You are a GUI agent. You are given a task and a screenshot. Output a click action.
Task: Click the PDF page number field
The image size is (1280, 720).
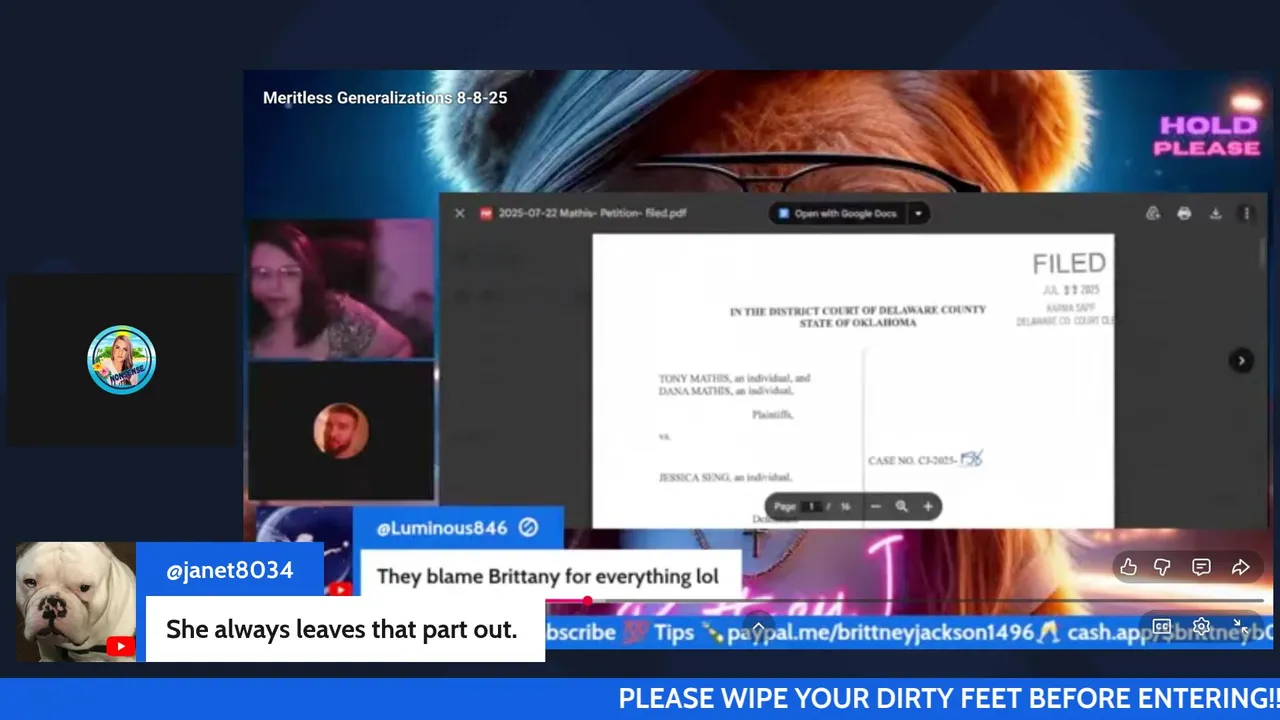pyautogui.click(x=813, y=507)
